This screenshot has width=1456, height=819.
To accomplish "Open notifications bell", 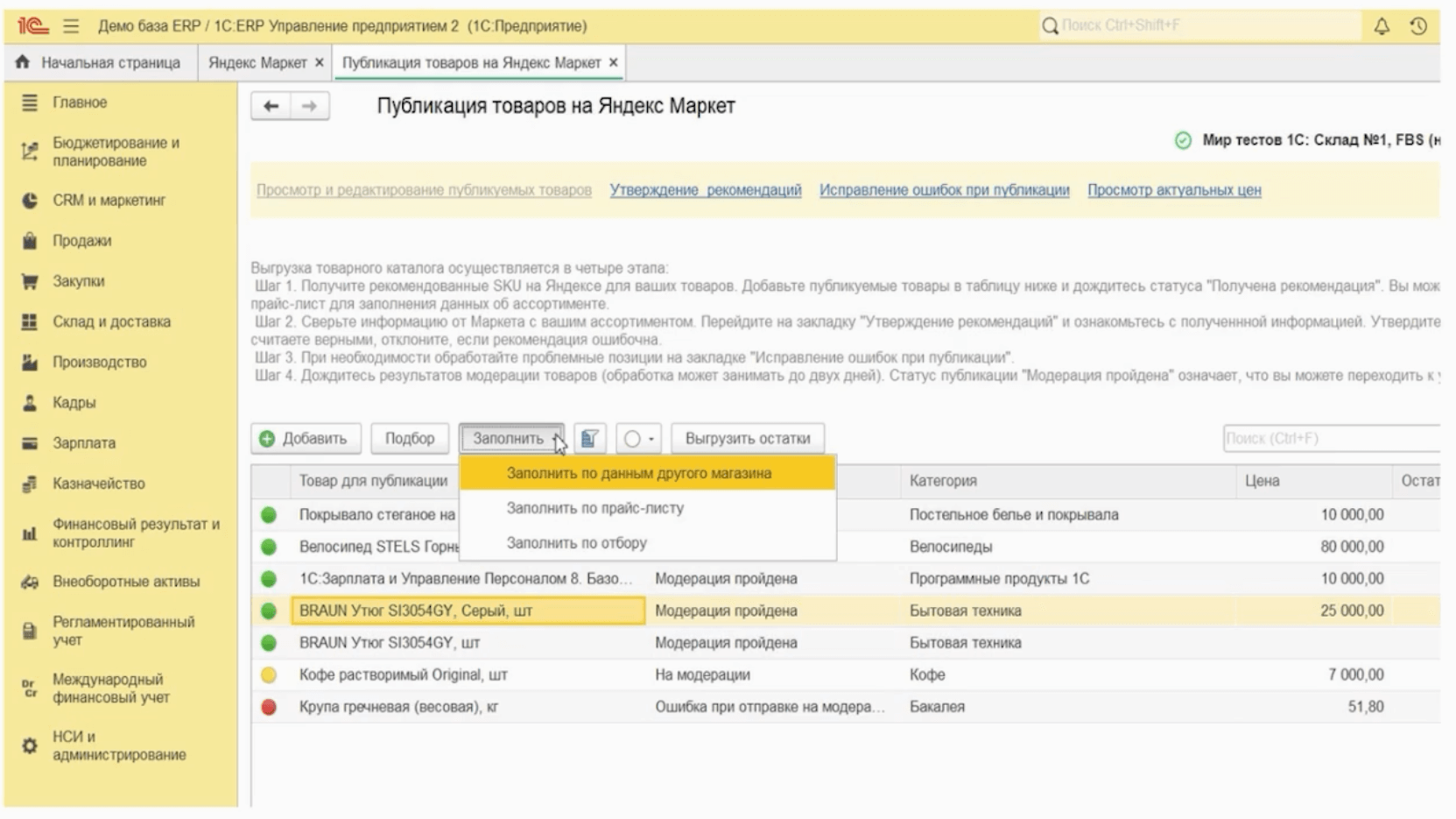I will tap(1382, 26).
